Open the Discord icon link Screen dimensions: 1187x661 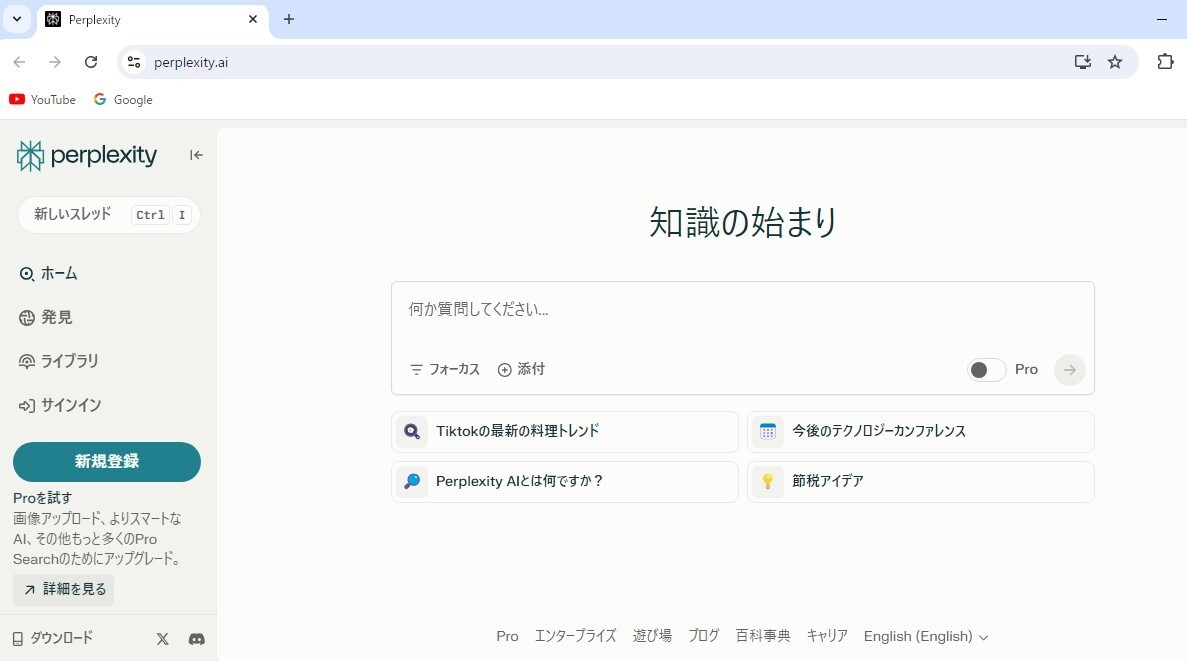click(x=197, y=639)
